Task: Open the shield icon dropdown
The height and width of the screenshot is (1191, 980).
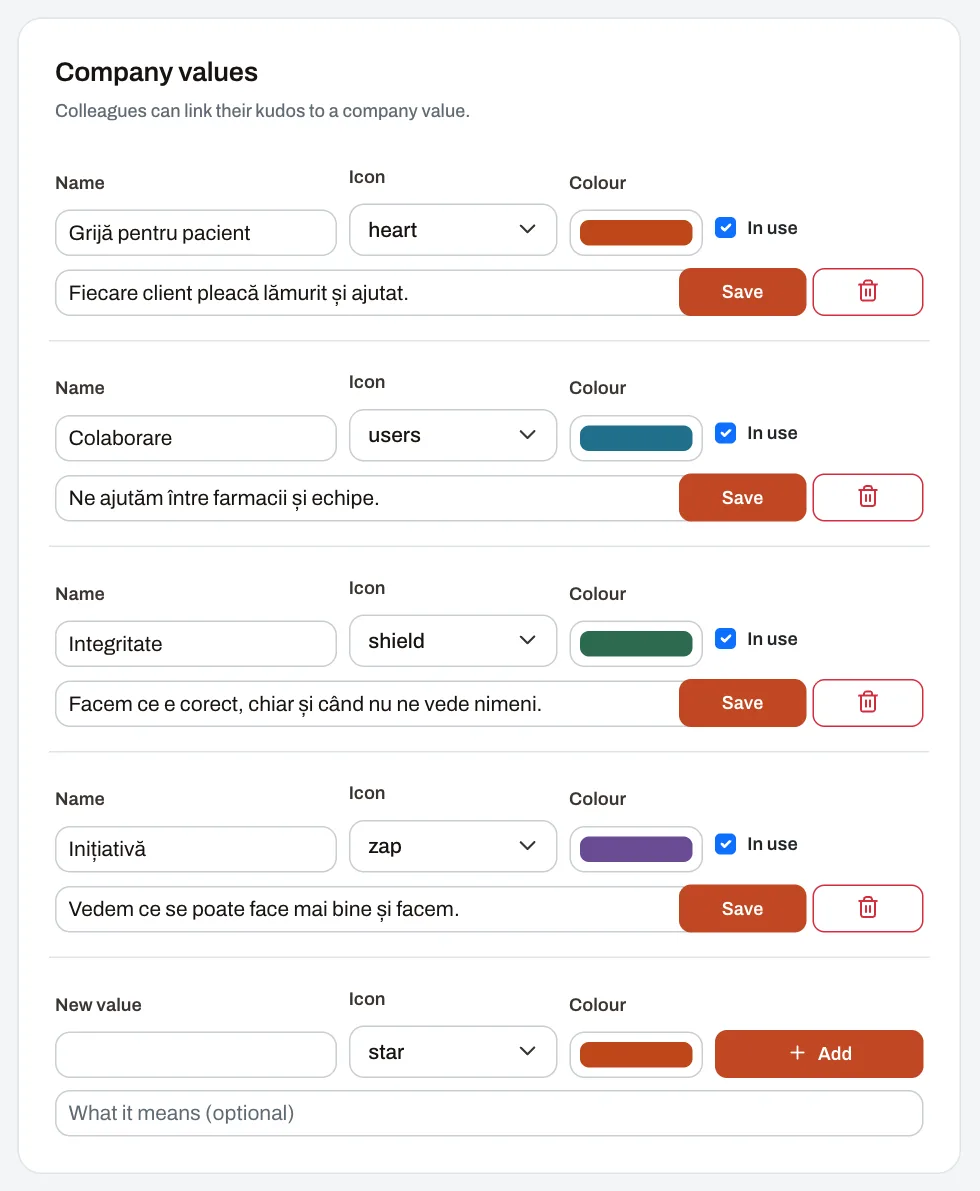Action: 453,641
